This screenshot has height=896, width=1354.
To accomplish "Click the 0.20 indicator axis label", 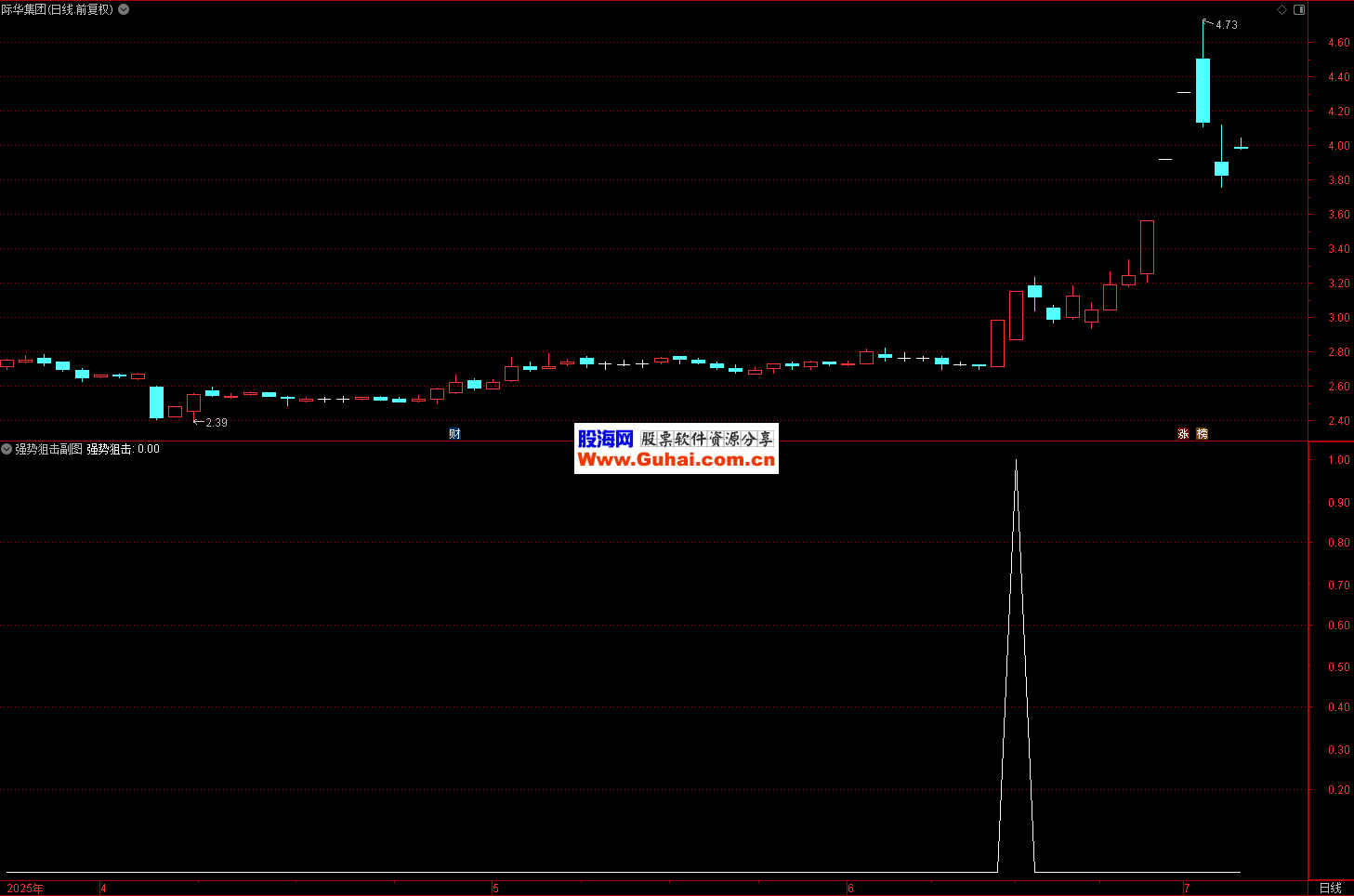I will point(1339,790).
